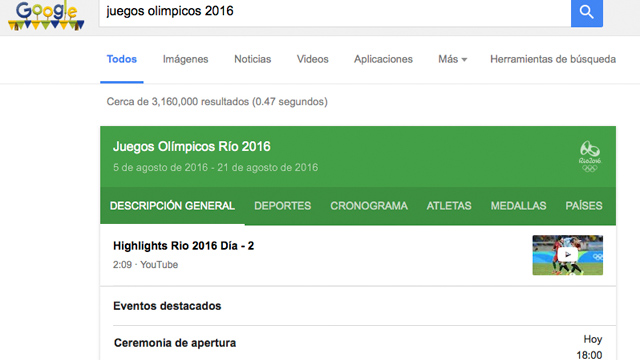Click the "2:09 · YouTube" source text
This screenshot has width=640, height=360.
145,264
